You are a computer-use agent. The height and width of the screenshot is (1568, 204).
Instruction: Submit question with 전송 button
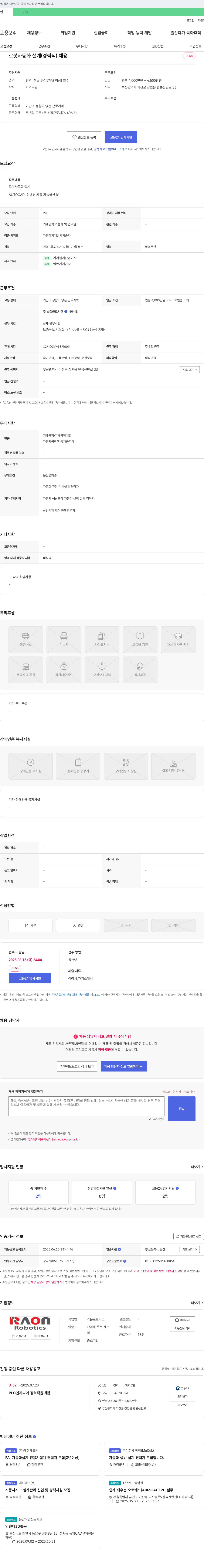click(181, 1109)
